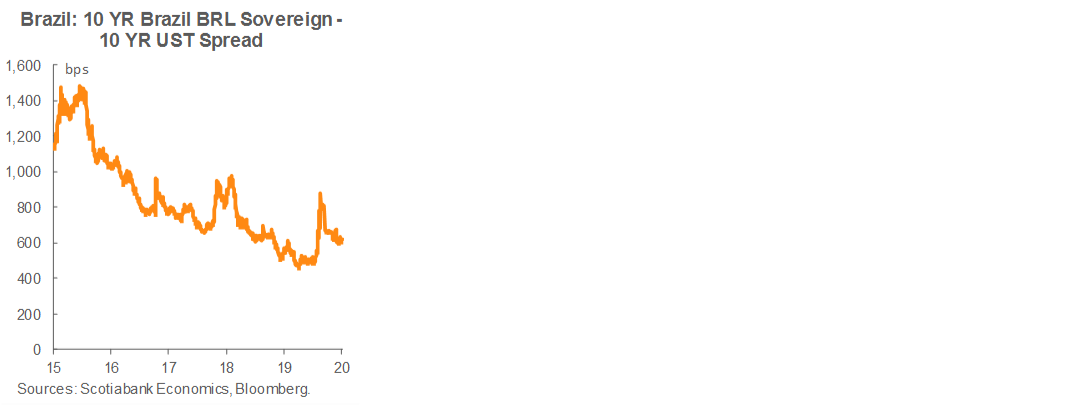Click the '16' x-axis year label
Screen dimensions: 1073x413
(111, 367)
